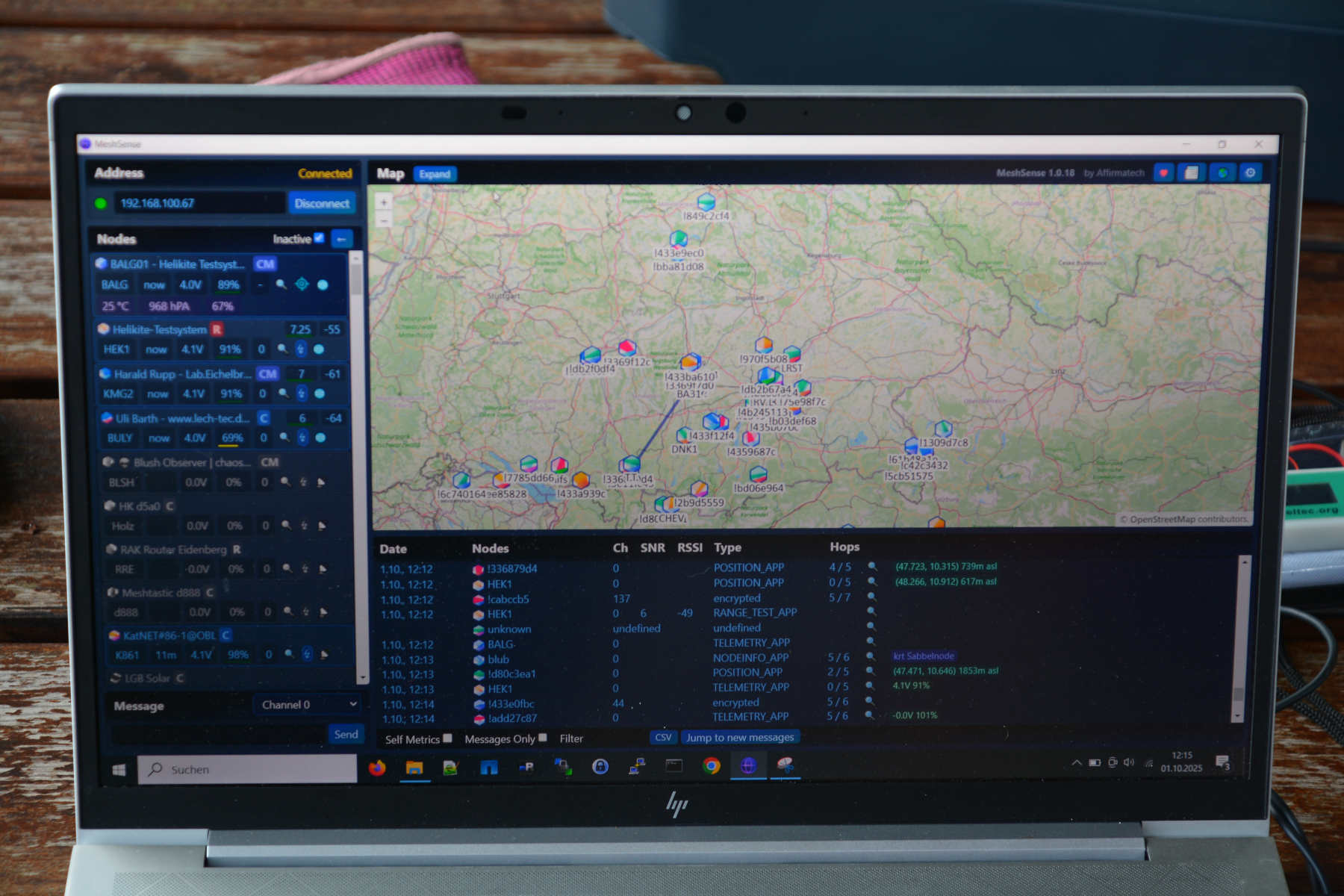Enable the Self Metrics checkbox

click(x=447, y=738)
